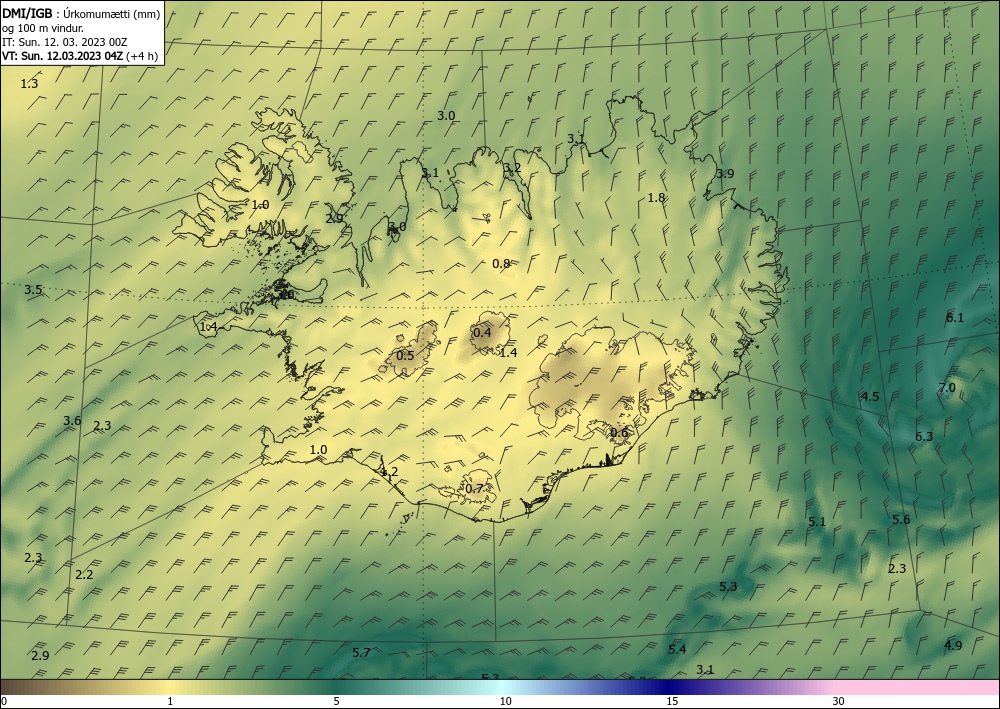
Task: Click the '1' label under the colour scale
Action: [x=170, y=701]
